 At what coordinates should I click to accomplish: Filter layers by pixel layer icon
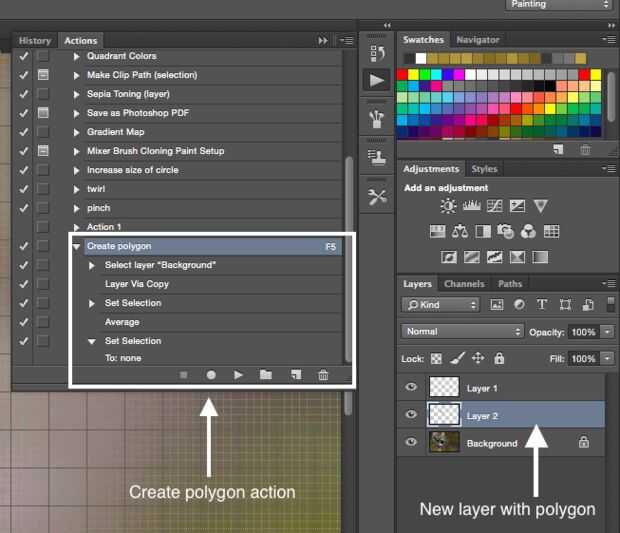[497, 304]
